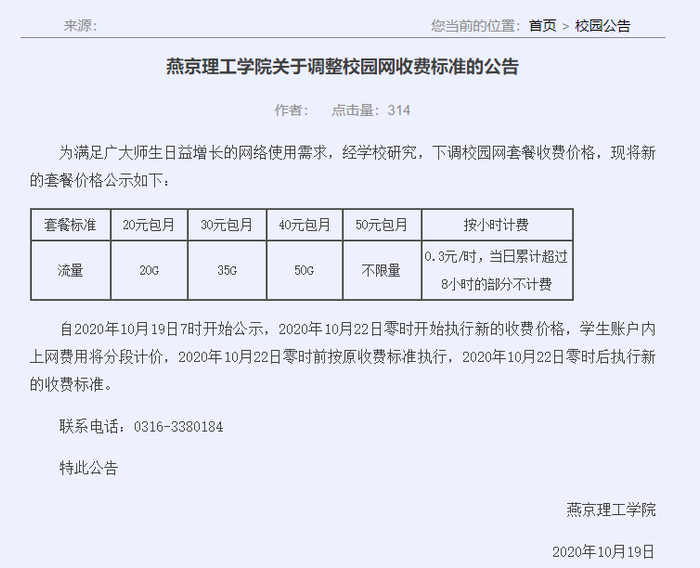
Task: Click the announcement title 燕京理工学院关于调整校园网收费标准的公告
Action: click(342, 67)
